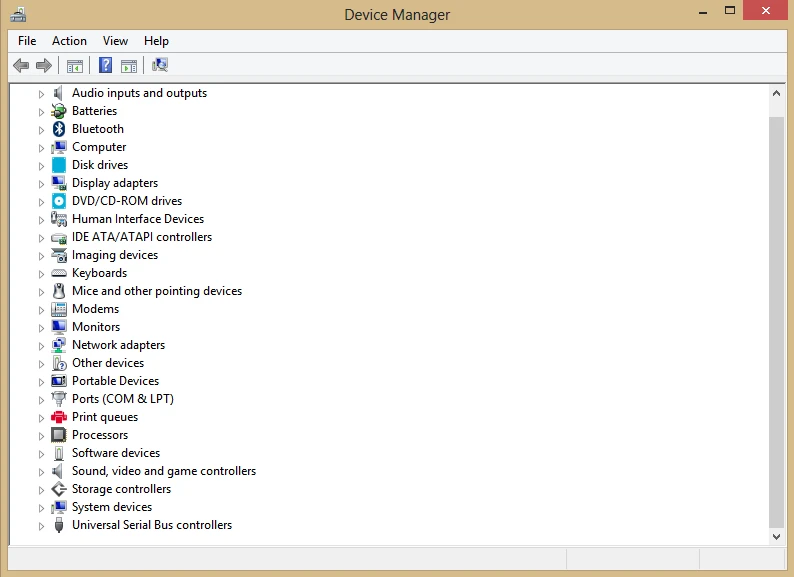Screen dimensions: 794x577
Task: Click Show/Hide Console Tree toolbar icon
Action: pyautogui.click(x=74, y=66)
